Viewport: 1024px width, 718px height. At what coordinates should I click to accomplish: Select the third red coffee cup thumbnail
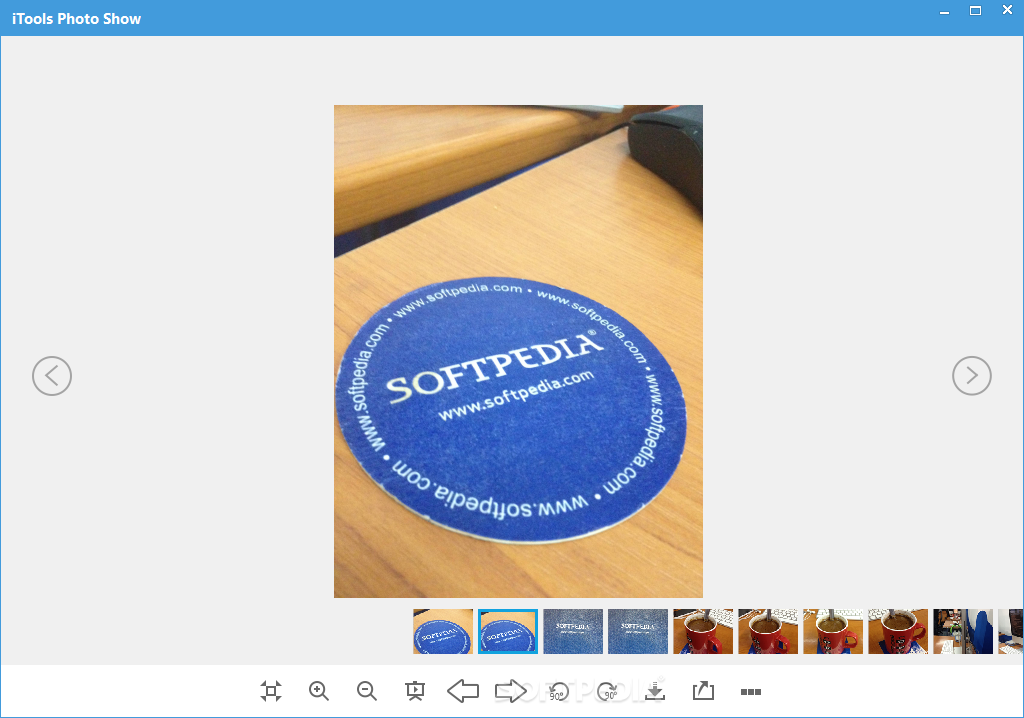(x=833, y=631)
